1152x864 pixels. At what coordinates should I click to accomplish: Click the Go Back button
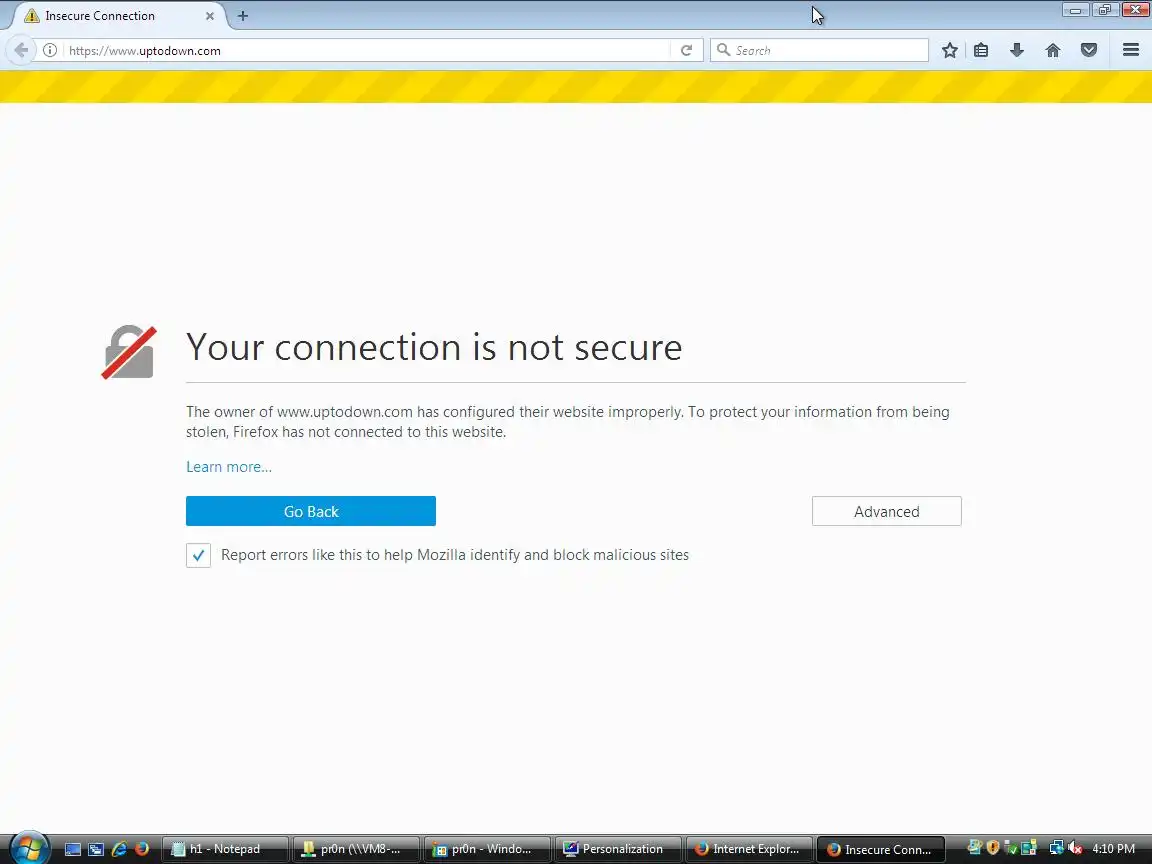click(x=311, y=511)
